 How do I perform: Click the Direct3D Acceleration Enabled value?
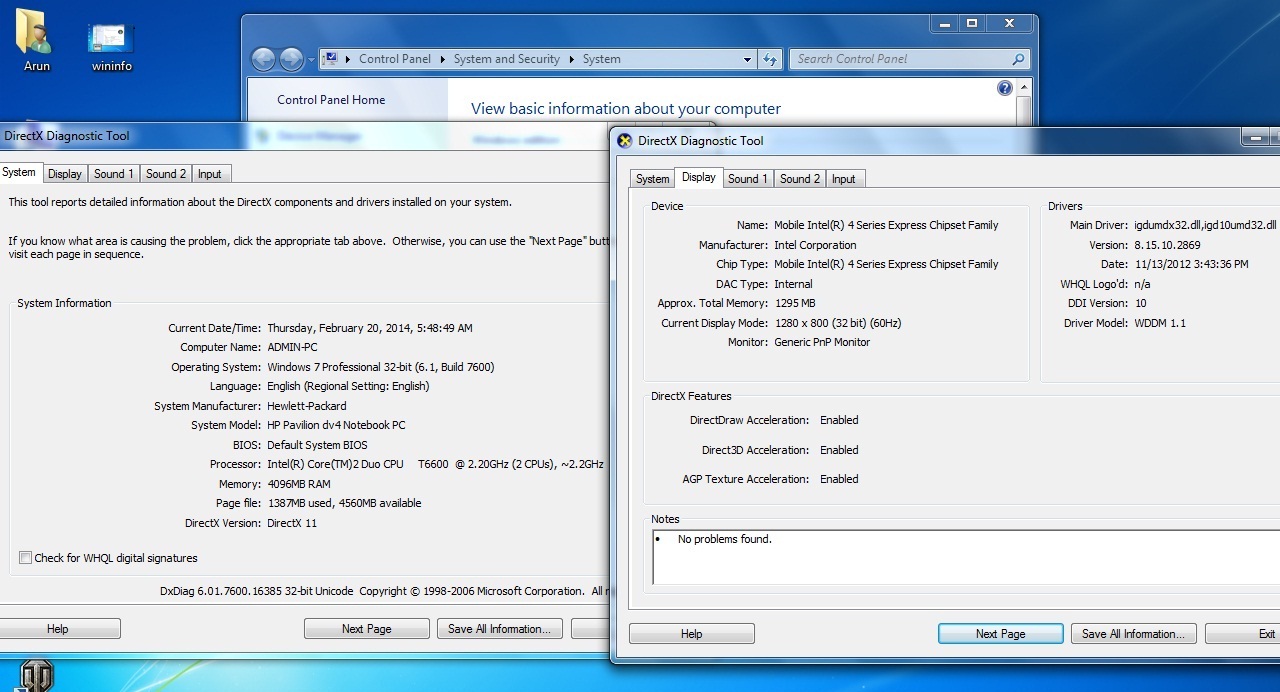839,450
